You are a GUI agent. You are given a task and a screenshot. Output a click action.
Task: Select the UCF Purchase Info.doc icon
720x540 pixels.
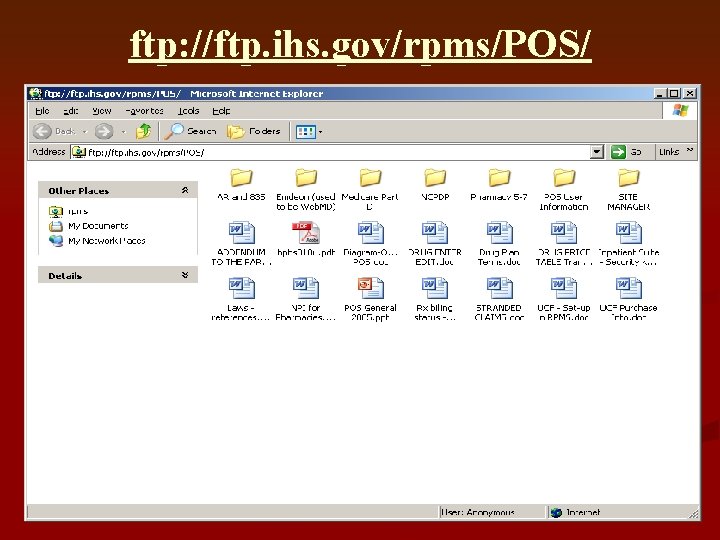click(x=628, y=288)
